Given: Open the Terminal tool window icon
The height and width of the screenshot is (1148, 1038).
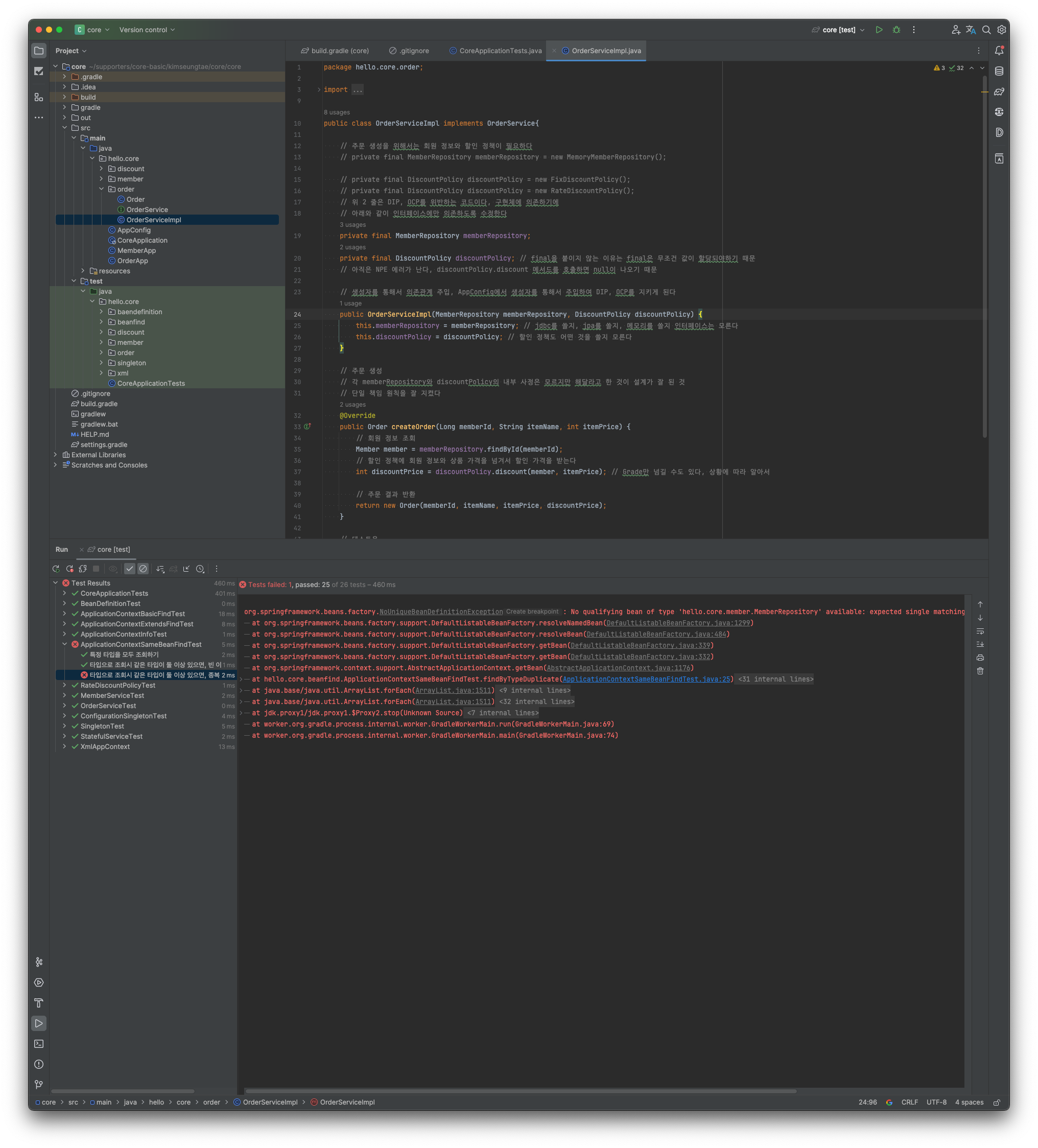Looking at the screenshot, I should coord(39,1044).
